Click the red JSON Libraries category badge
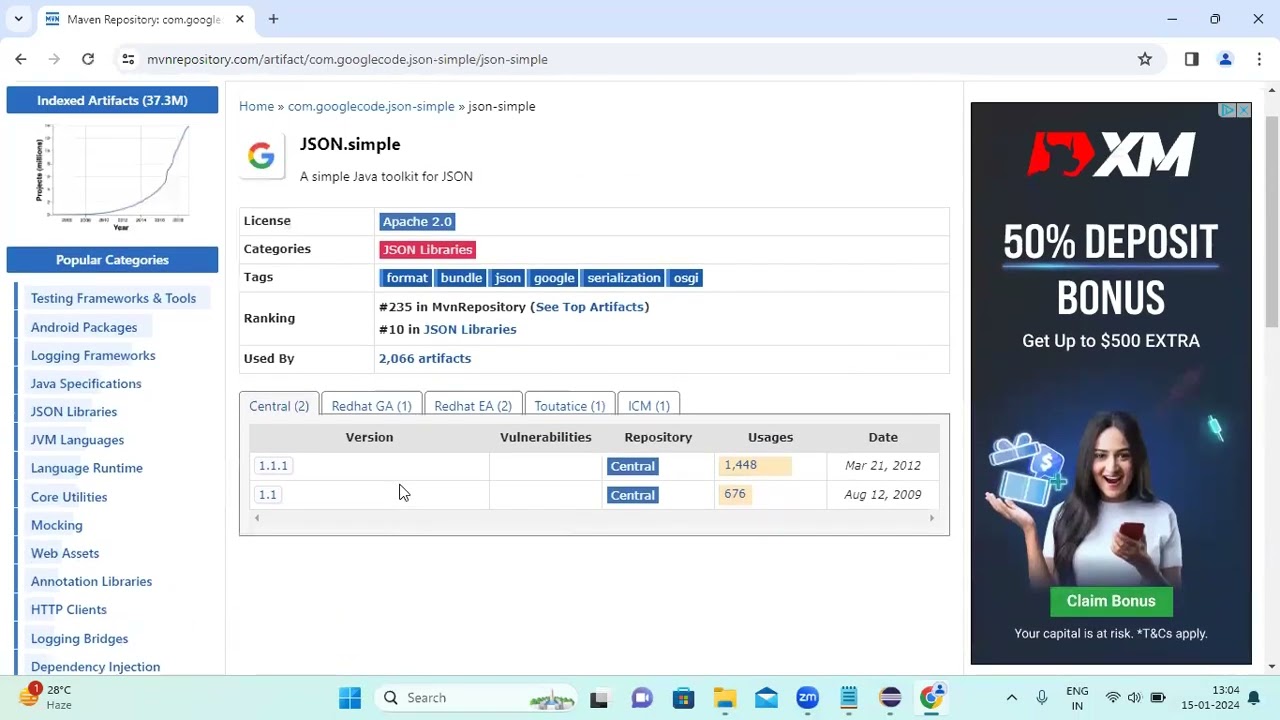 tap(427, 250)
